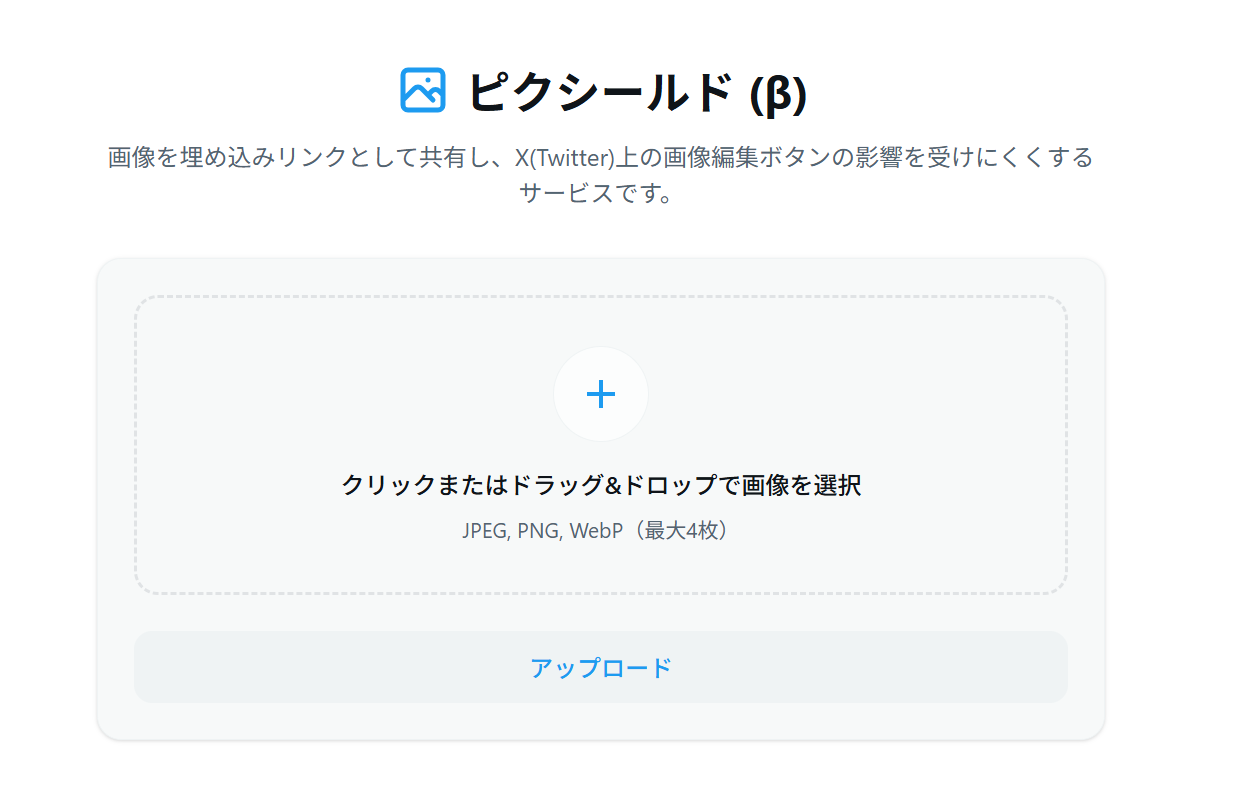The width and height of the screenshot is (1249, 810).
Task: Open file picker via dashed drop zone
Action: 601,445
